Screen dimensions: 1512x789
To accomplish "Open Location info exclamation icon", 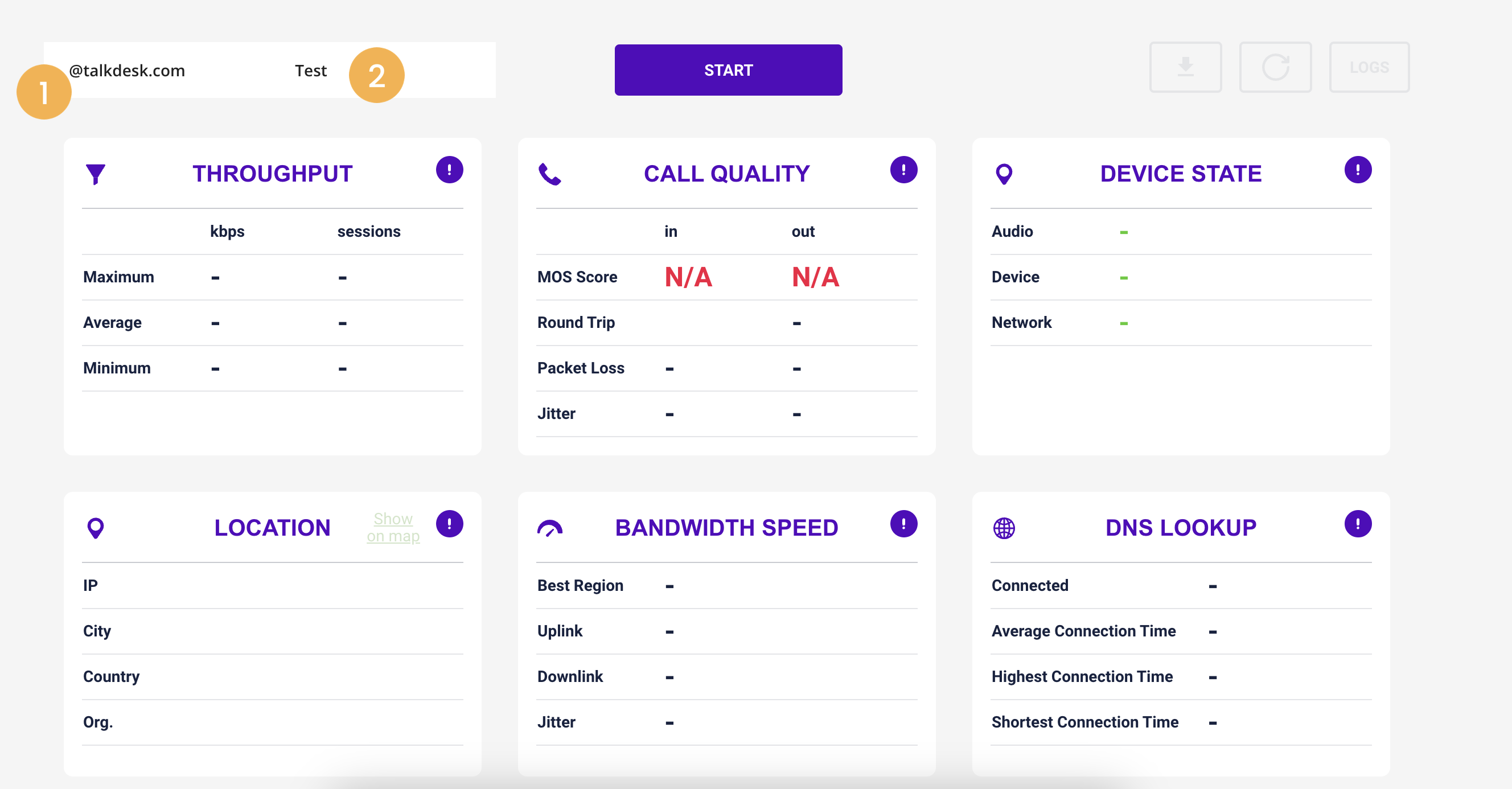I will coord(449,524).
